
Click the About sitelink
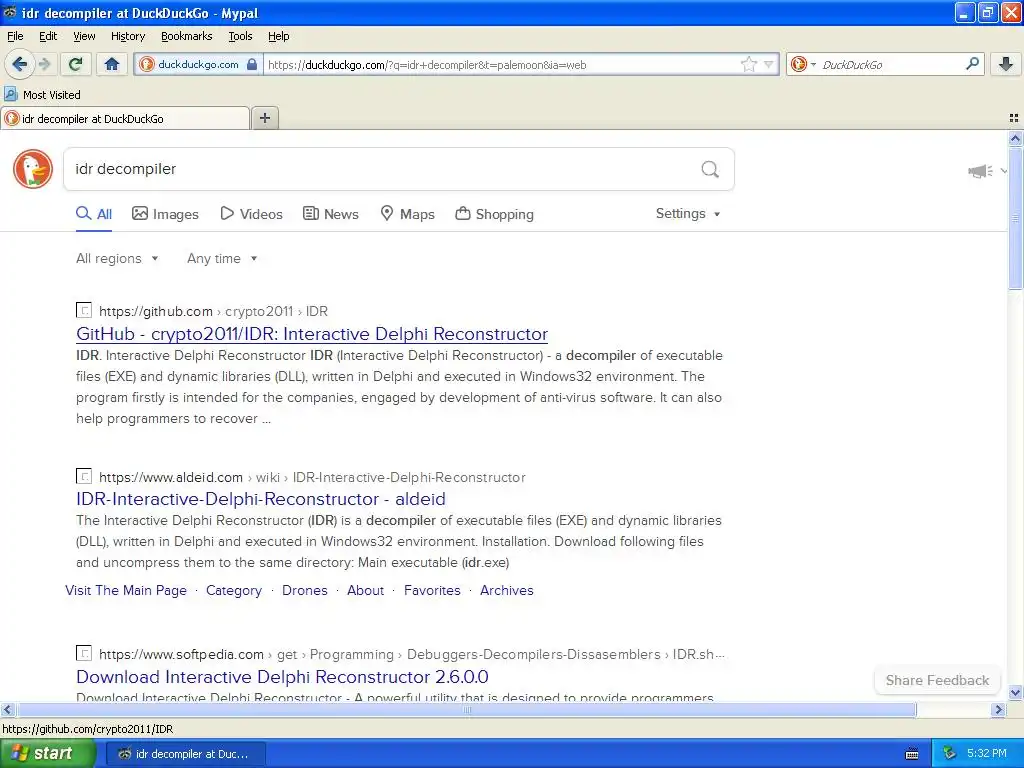(x=365, y=590)
